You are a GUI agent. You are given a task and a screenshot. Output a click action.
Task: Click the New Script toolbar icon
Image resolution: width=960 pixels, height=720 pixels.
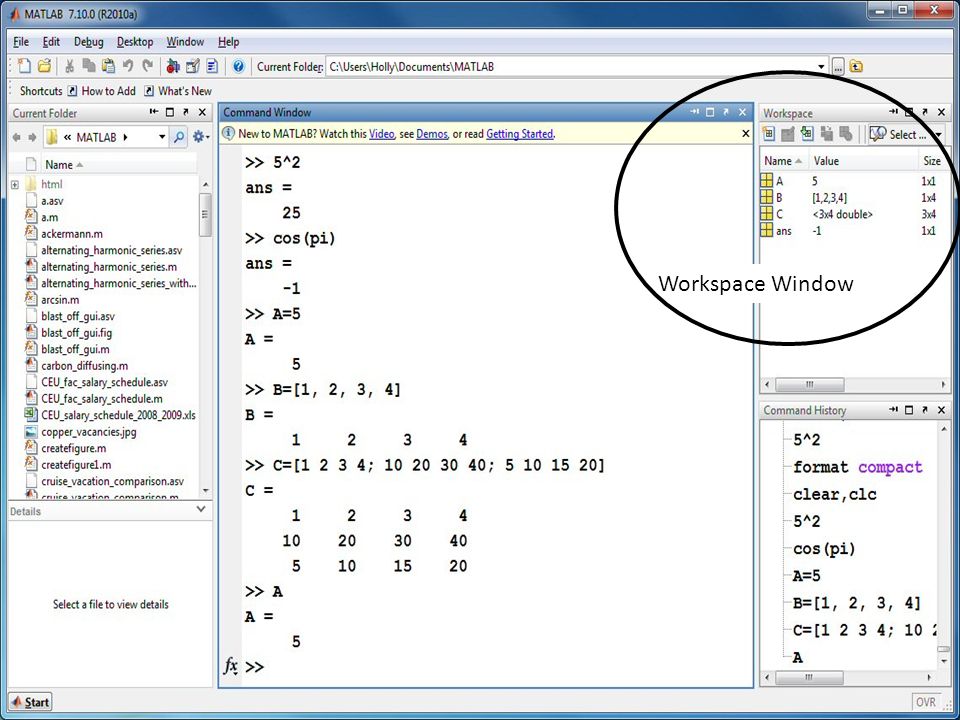point(24,66)
